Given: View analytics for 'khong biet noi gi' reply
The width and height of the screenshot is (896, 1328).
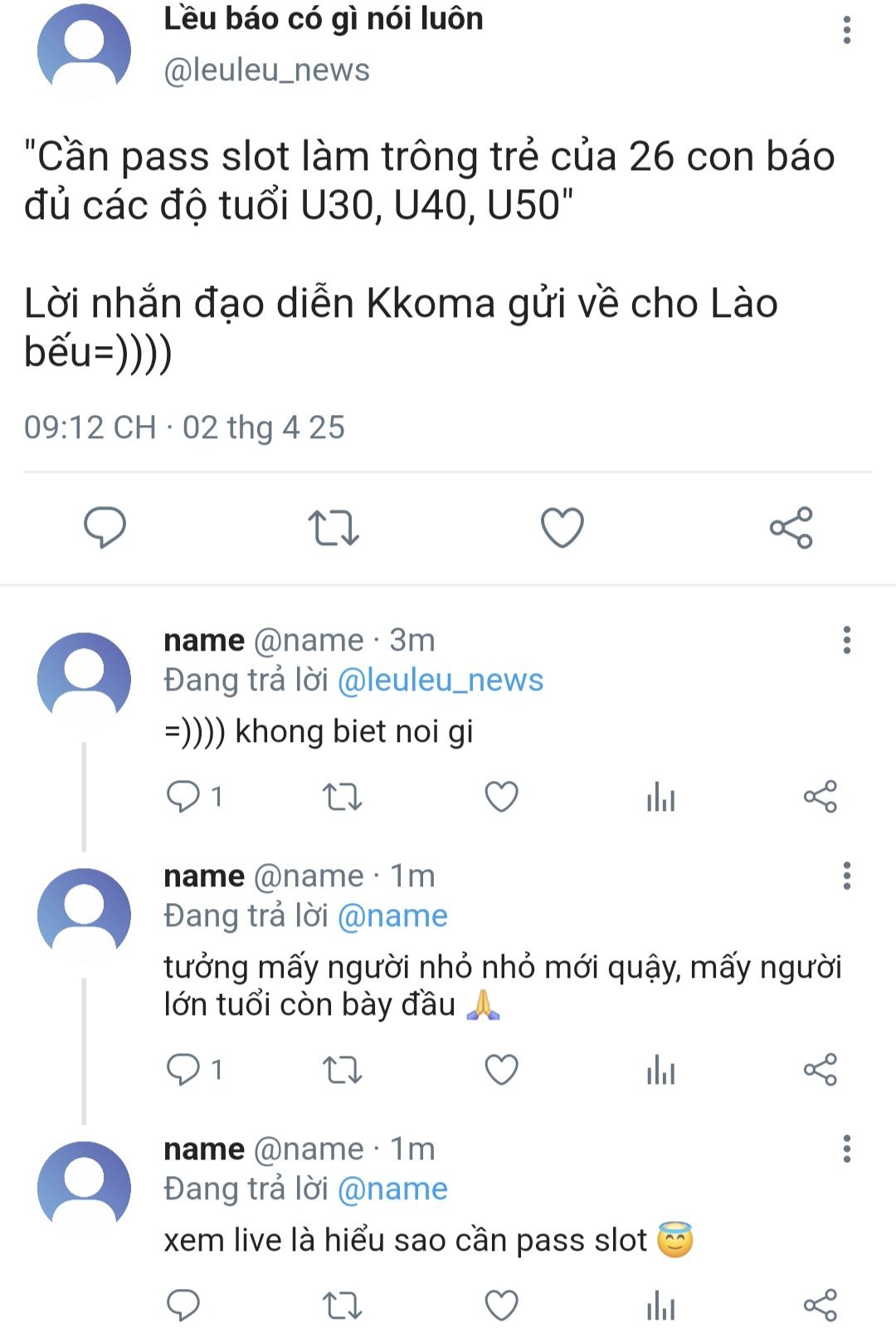Looking at the screenshot, I should [660, 797].
